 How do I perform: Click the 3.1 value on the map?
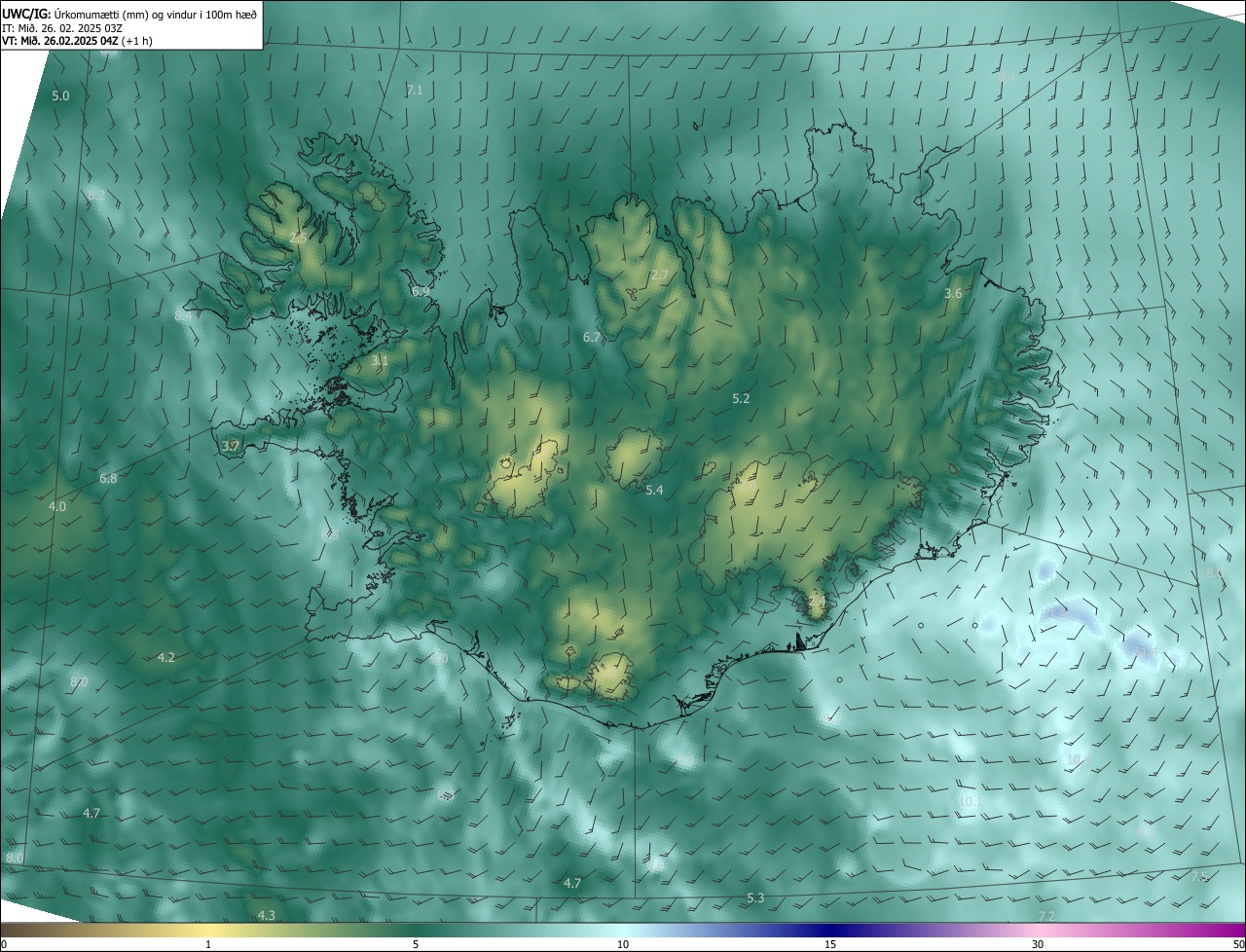click(380, 360)
